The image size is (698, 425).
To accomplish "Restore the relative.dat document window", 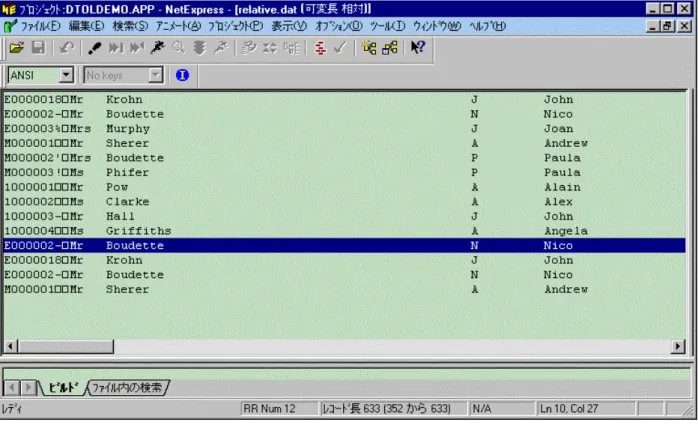I will (x=668, y=26).
